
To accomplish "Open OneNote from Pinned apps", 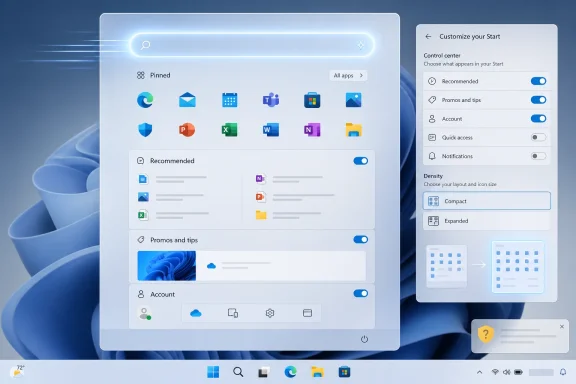I will [312, 130].
